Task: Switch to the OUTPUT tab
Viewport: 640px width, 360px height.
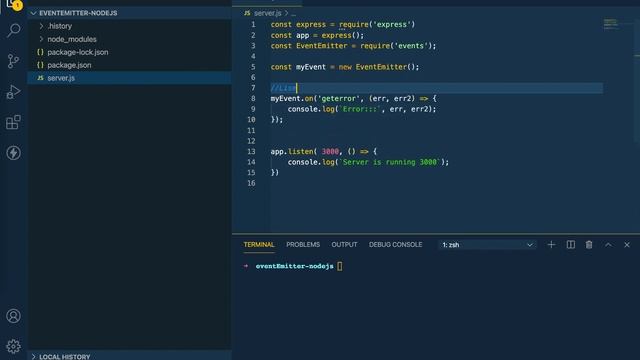Action: coord(344,244)
